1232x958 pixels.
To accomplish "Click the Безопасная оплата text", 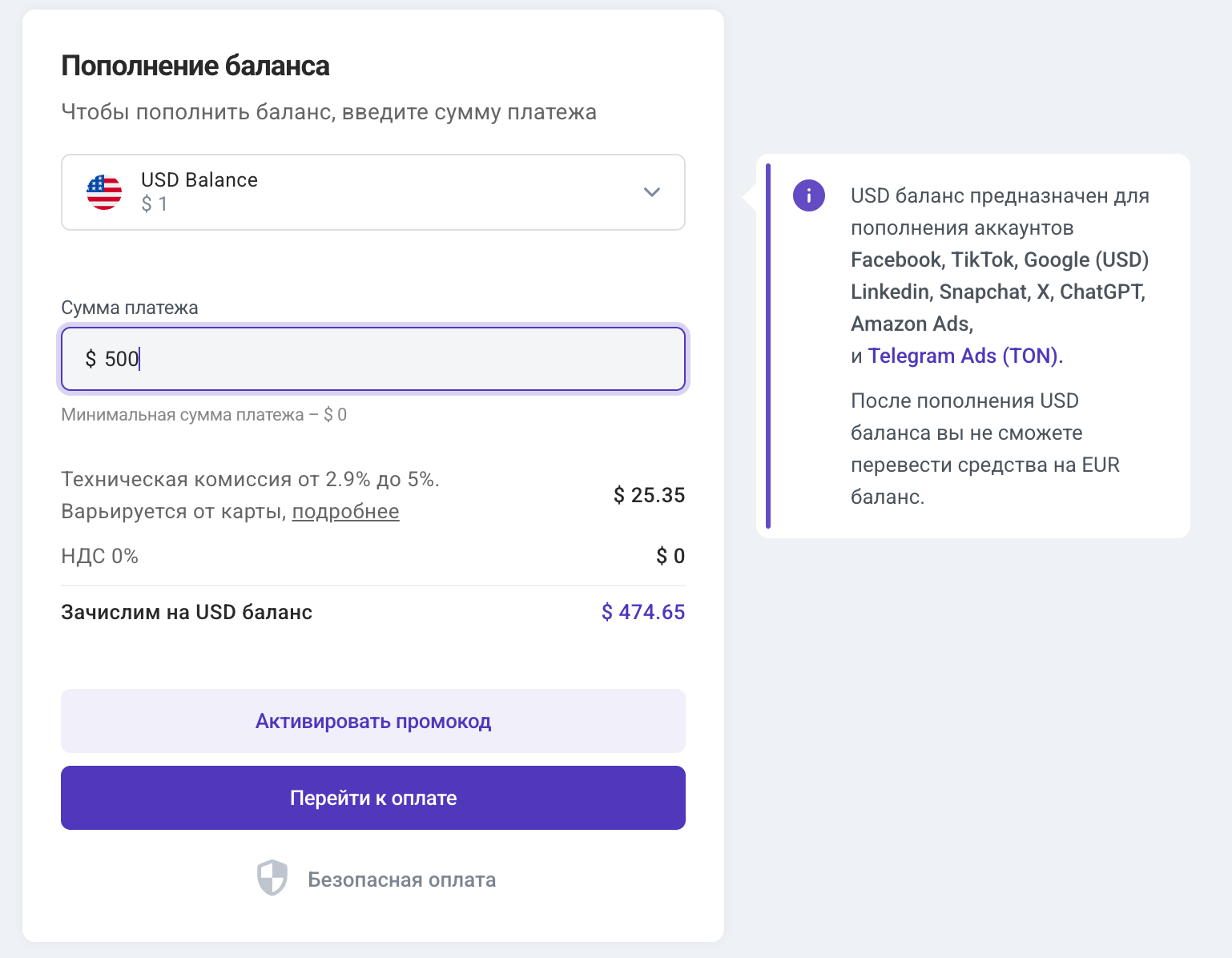I will 402,880.
